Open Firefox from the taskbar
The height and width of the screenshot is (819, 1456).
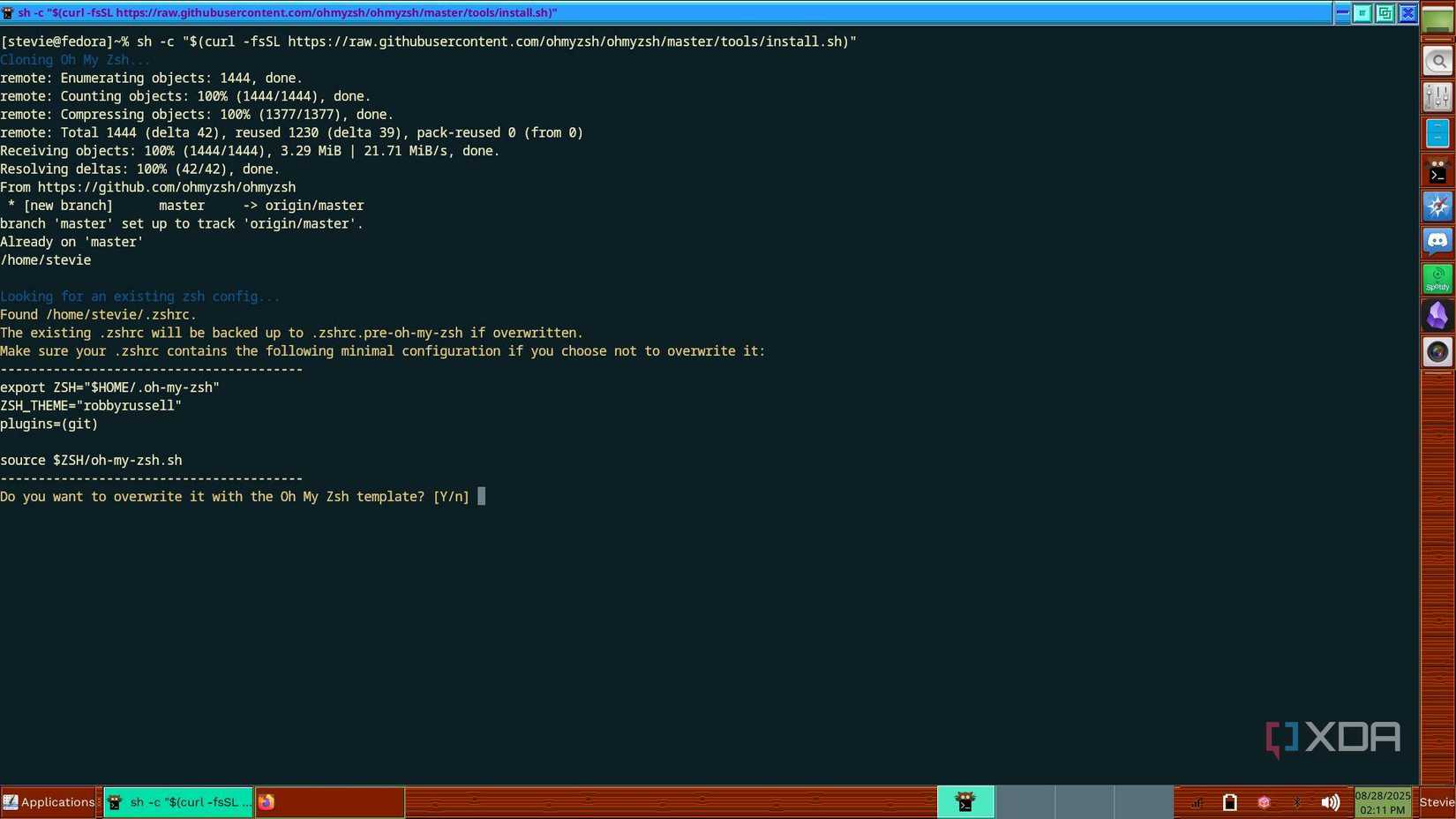click(x=267, y=802)
